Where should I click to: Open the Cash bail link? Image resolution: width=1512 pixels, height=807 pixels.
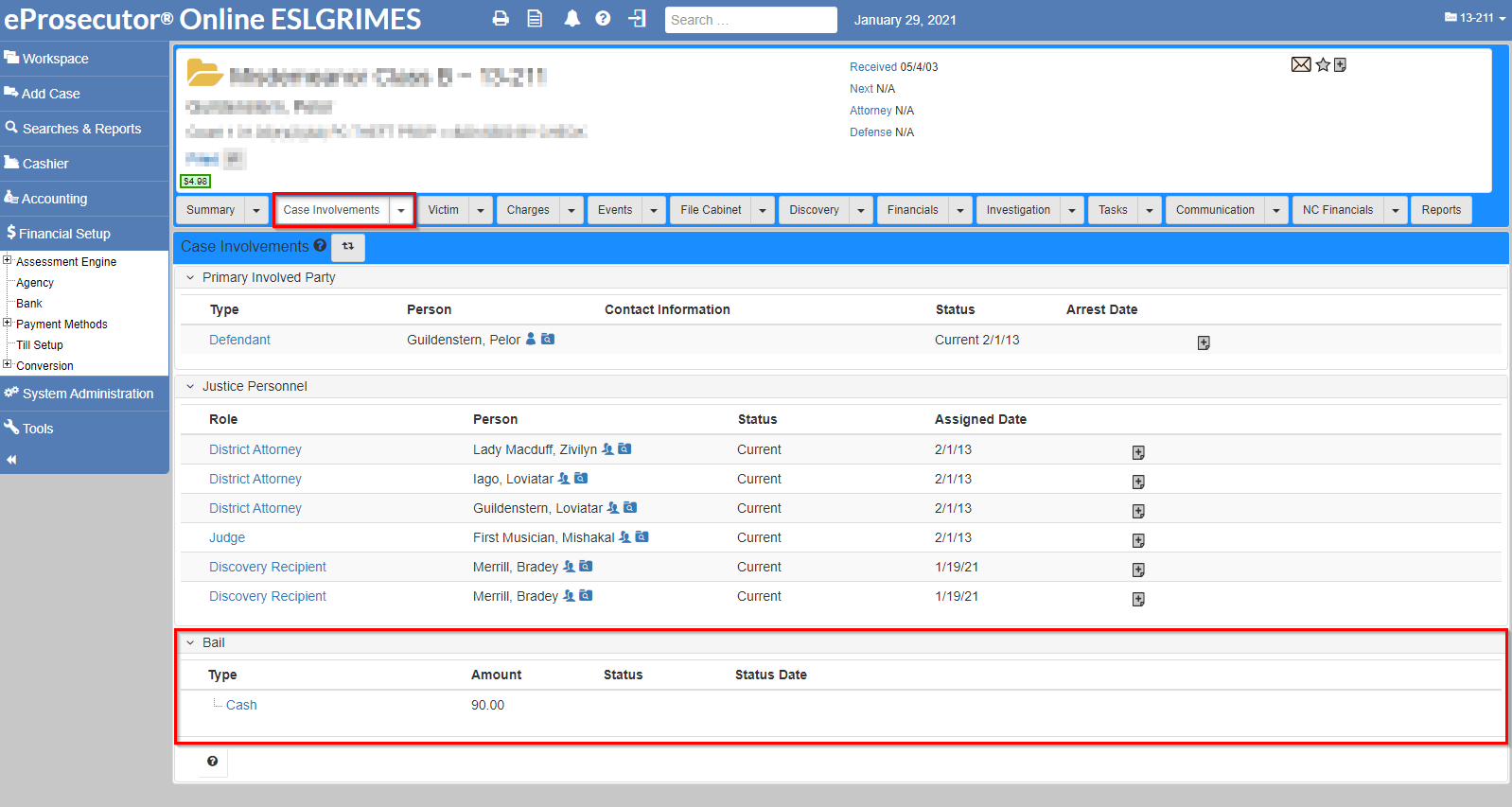coord(241,705)
